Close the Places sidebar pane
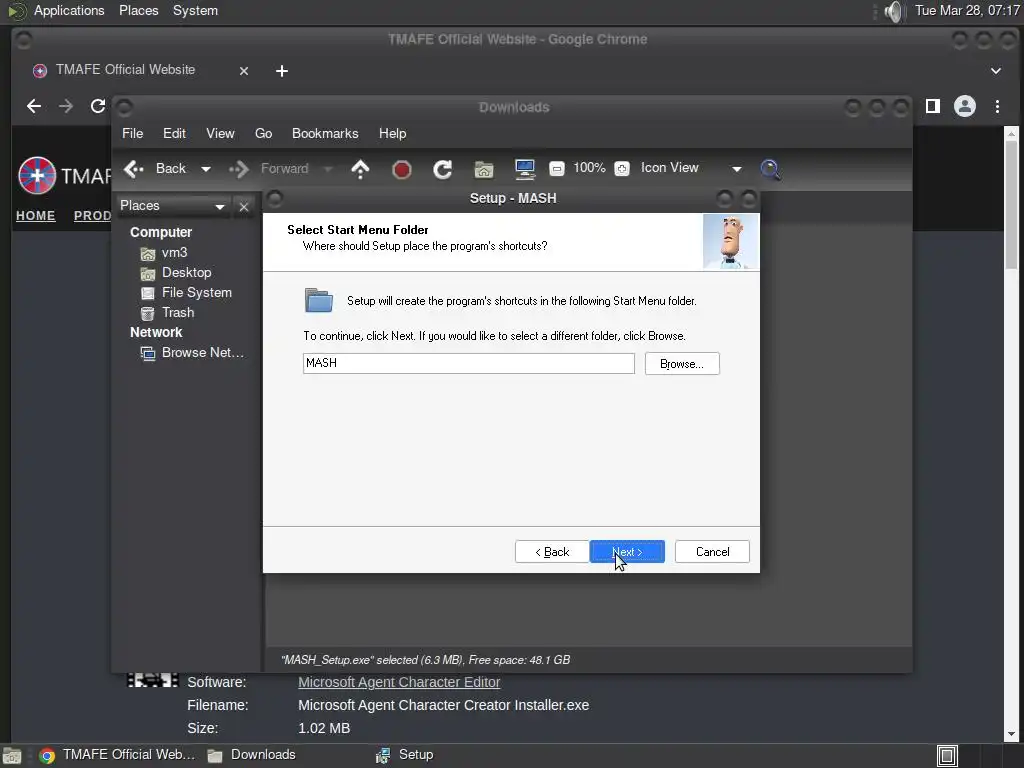 coord(244,206)
